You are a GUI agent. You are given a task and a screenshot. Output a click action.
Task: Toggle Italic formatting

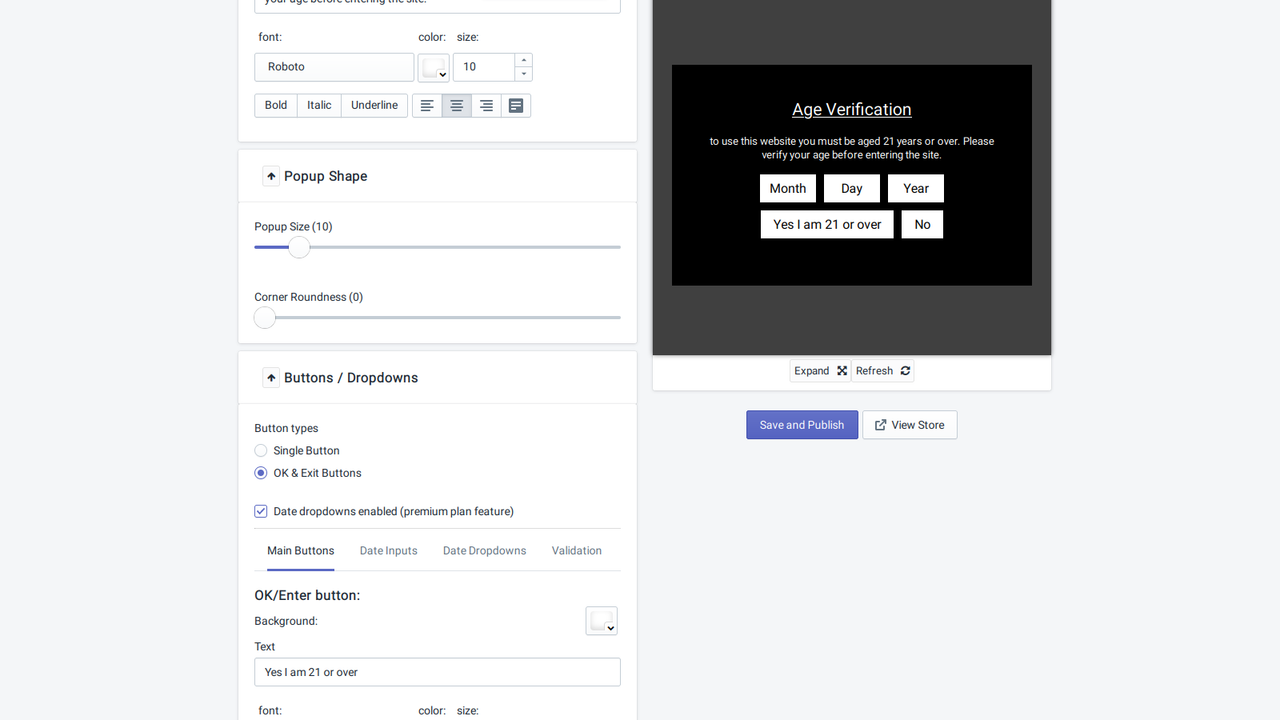click(x=319, y=105)
